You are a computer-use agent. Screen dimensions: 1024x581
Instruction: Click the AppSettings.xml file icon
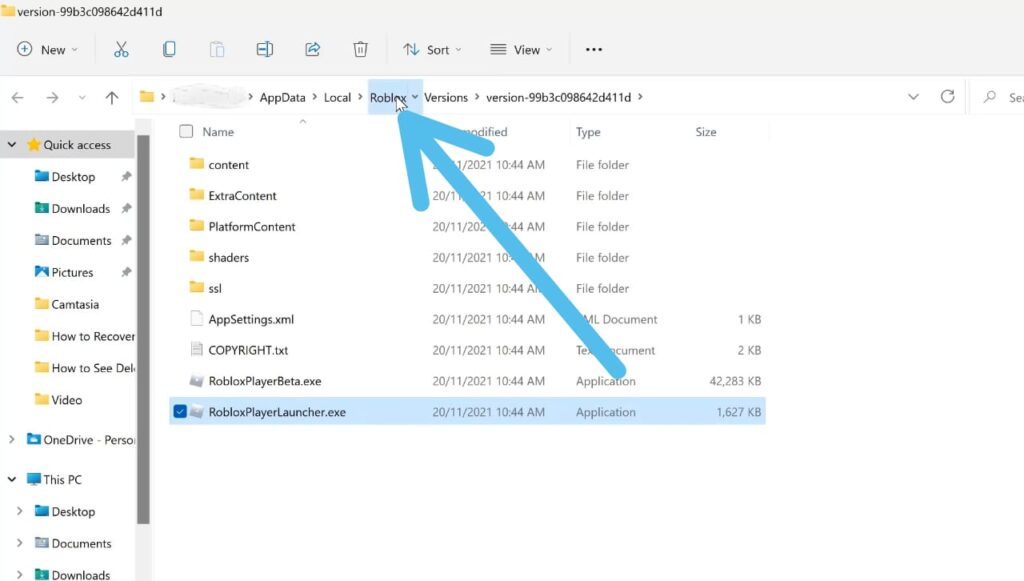coord(196,319)
